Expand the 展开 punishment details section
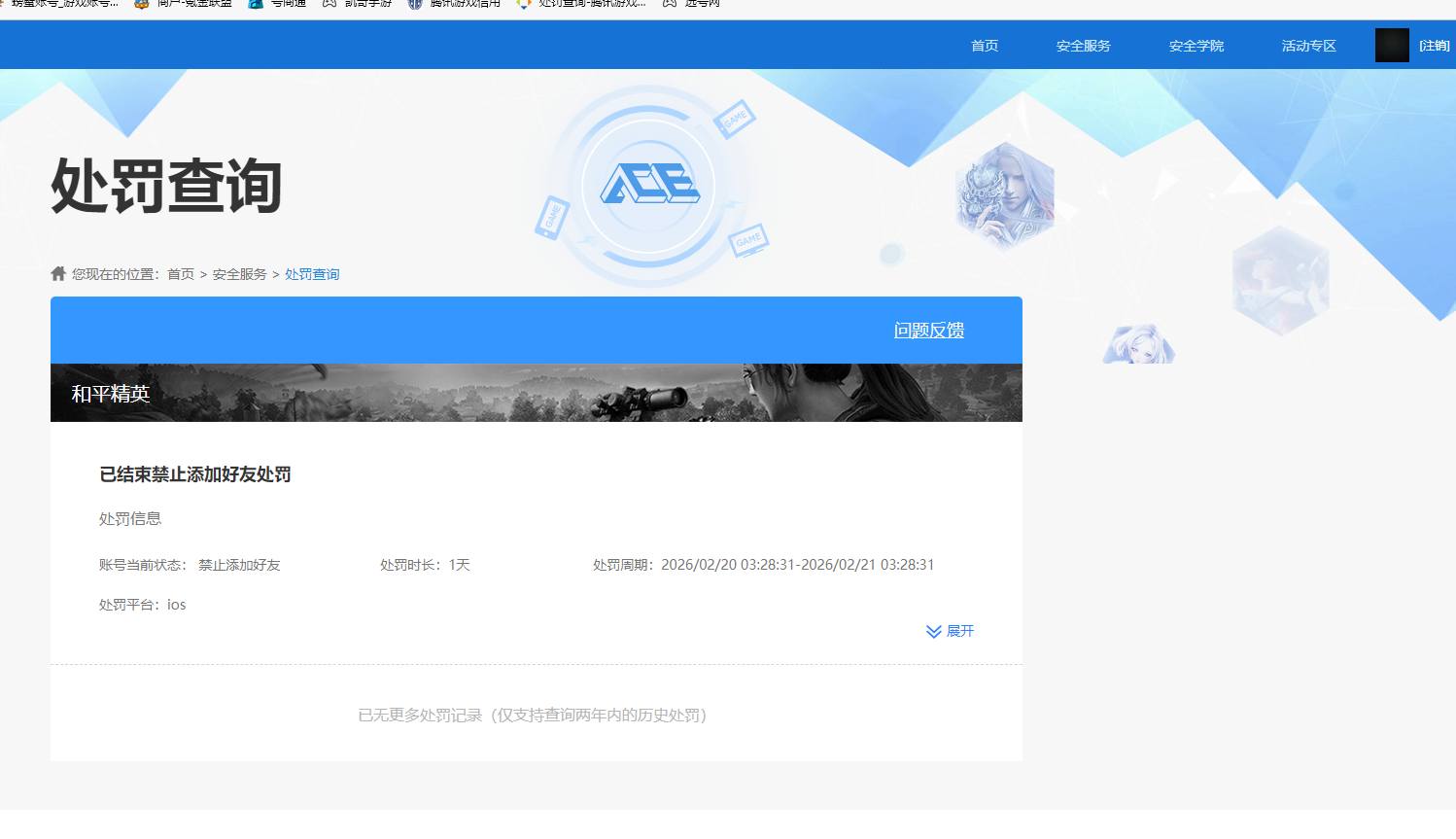Viewport: 1456px width, 839px height. click(x=950, y=630)
